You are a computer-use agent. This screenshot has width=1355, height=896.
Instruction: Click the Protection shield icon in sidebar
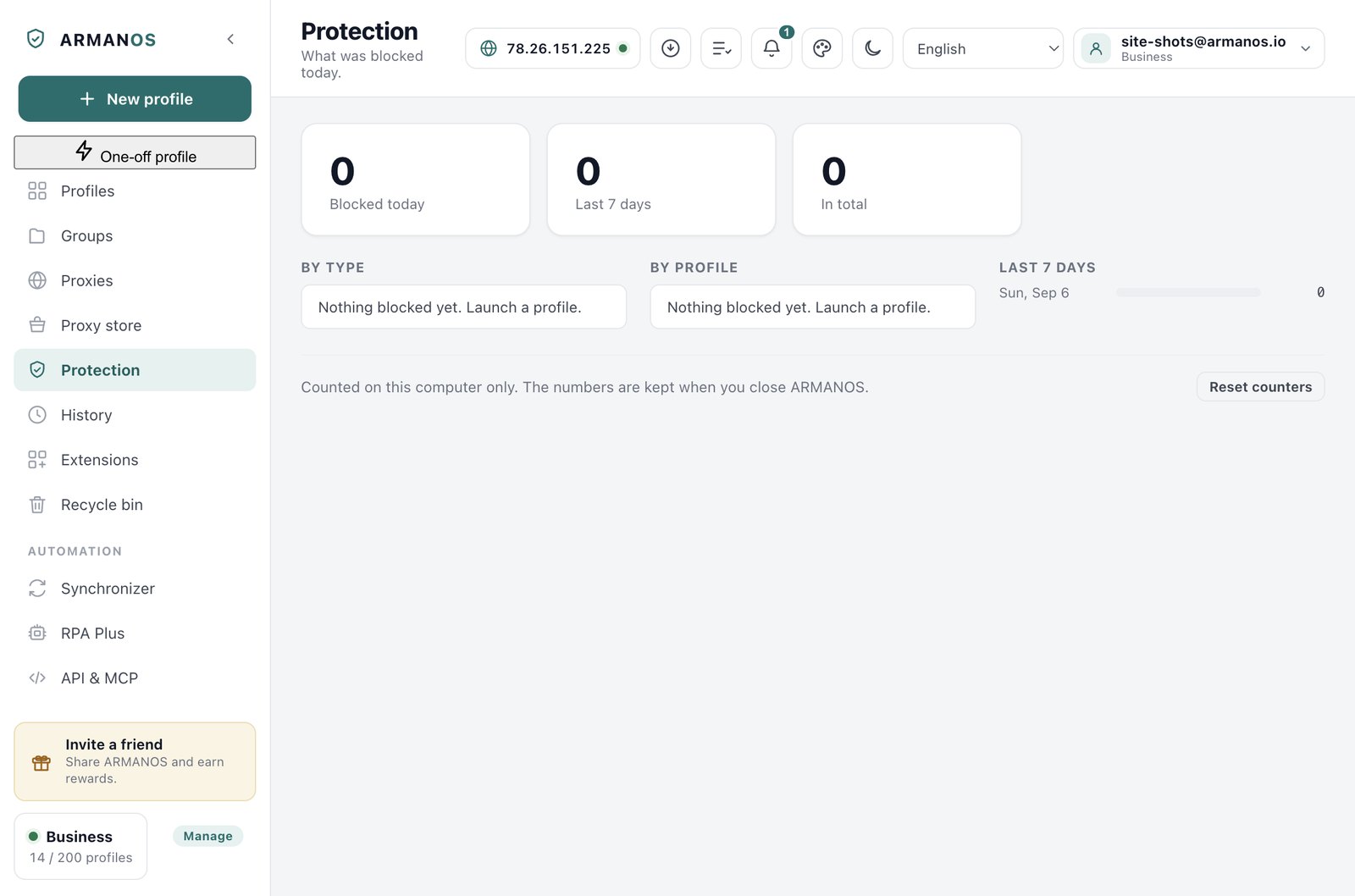(37, 370)
